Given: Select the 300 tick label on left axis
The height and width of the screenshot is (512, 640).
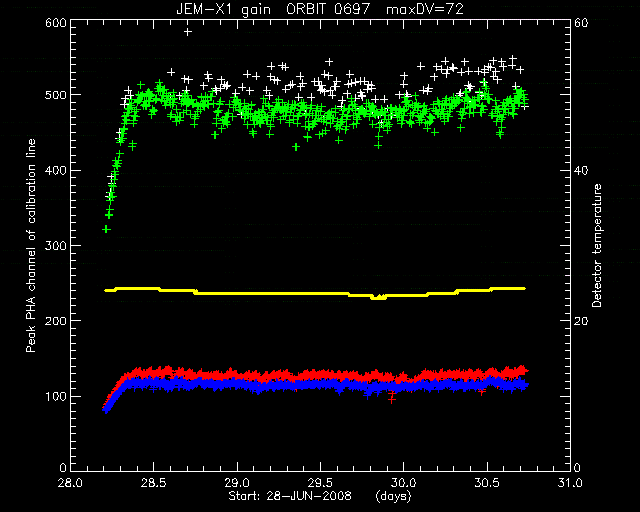Looking at the screenshot, I should [56, 245].
